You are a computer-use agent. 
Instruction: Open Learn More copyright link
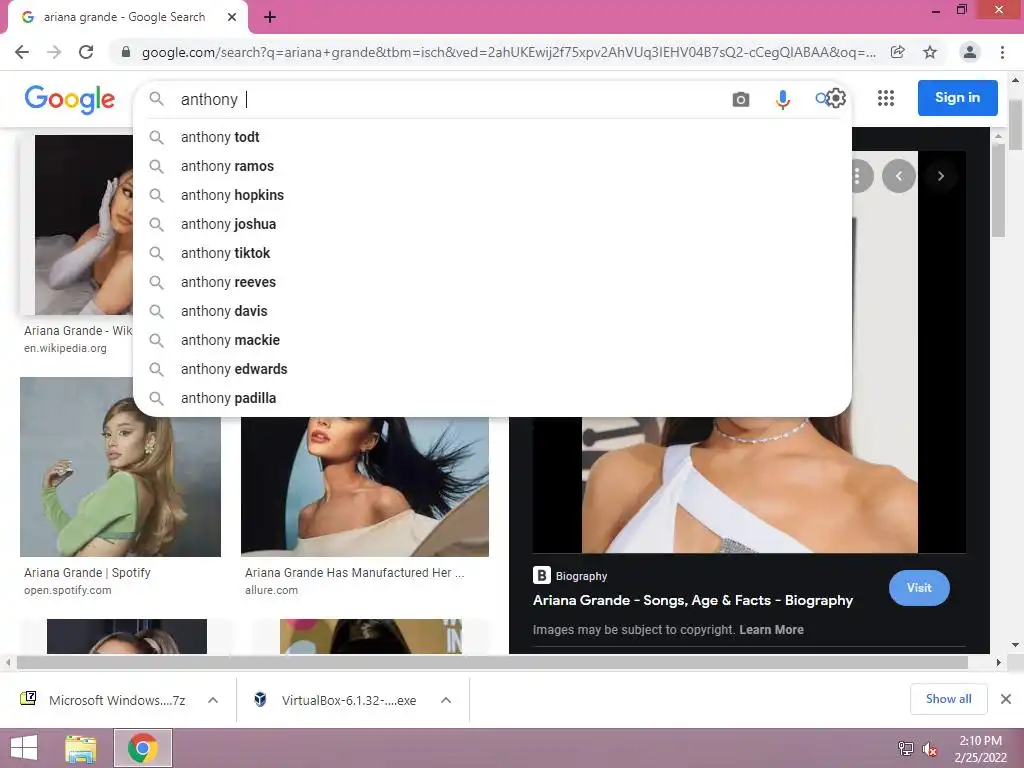[771, 630]
